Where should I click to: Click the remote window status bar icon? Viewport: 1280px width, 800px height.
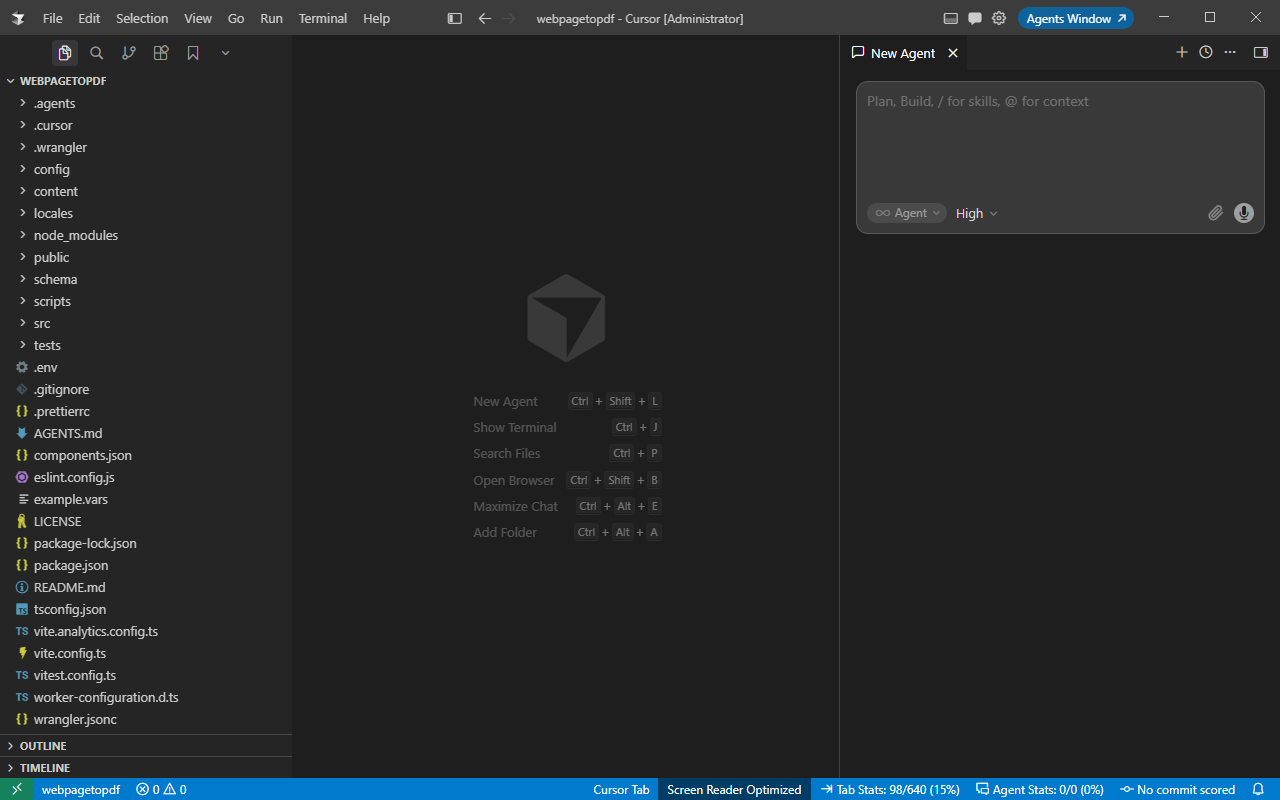pos(17,789)
